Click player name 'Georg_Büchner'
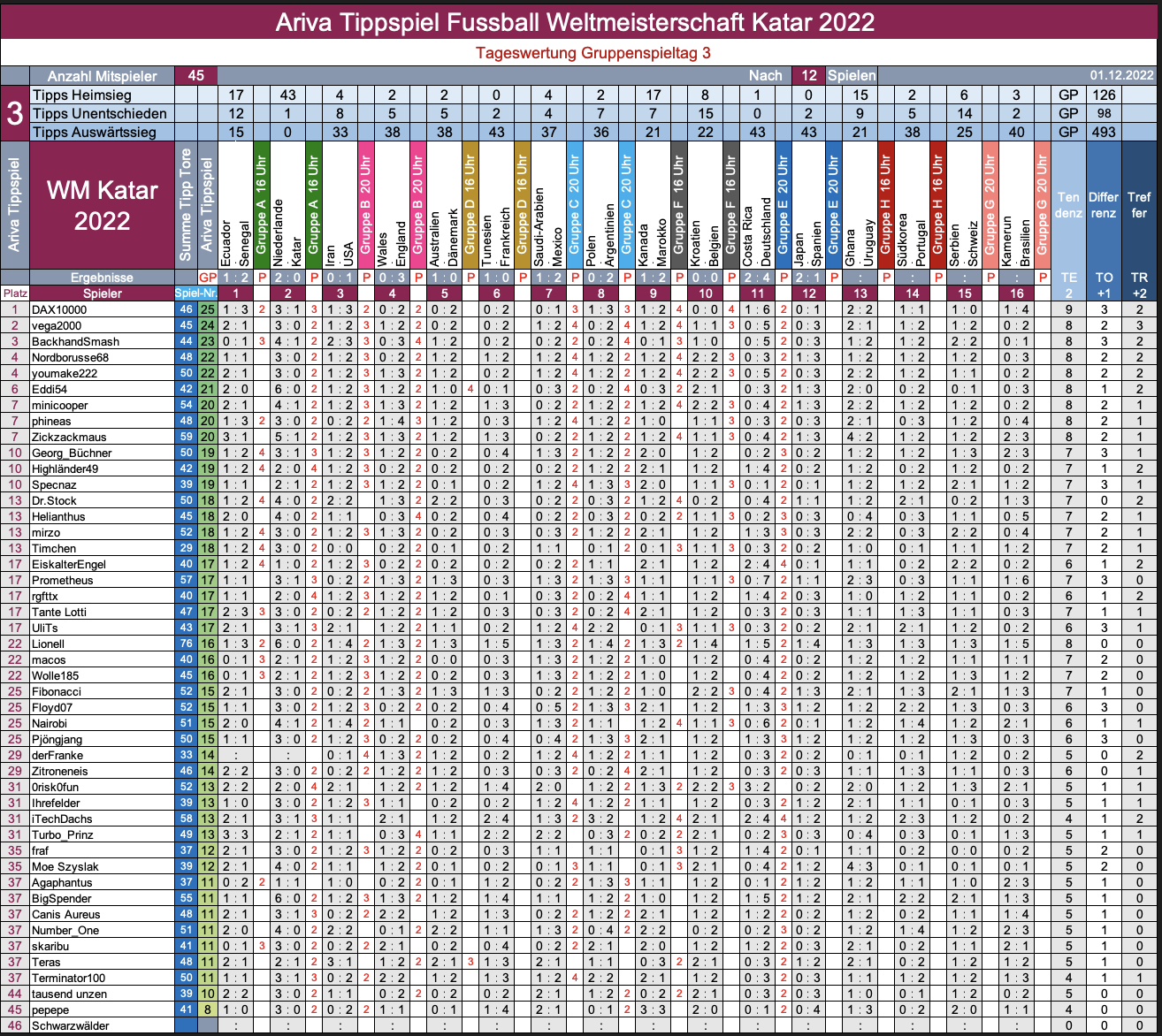Image resolution: width=1162 pixels, height=1036 pixels. 72,453
